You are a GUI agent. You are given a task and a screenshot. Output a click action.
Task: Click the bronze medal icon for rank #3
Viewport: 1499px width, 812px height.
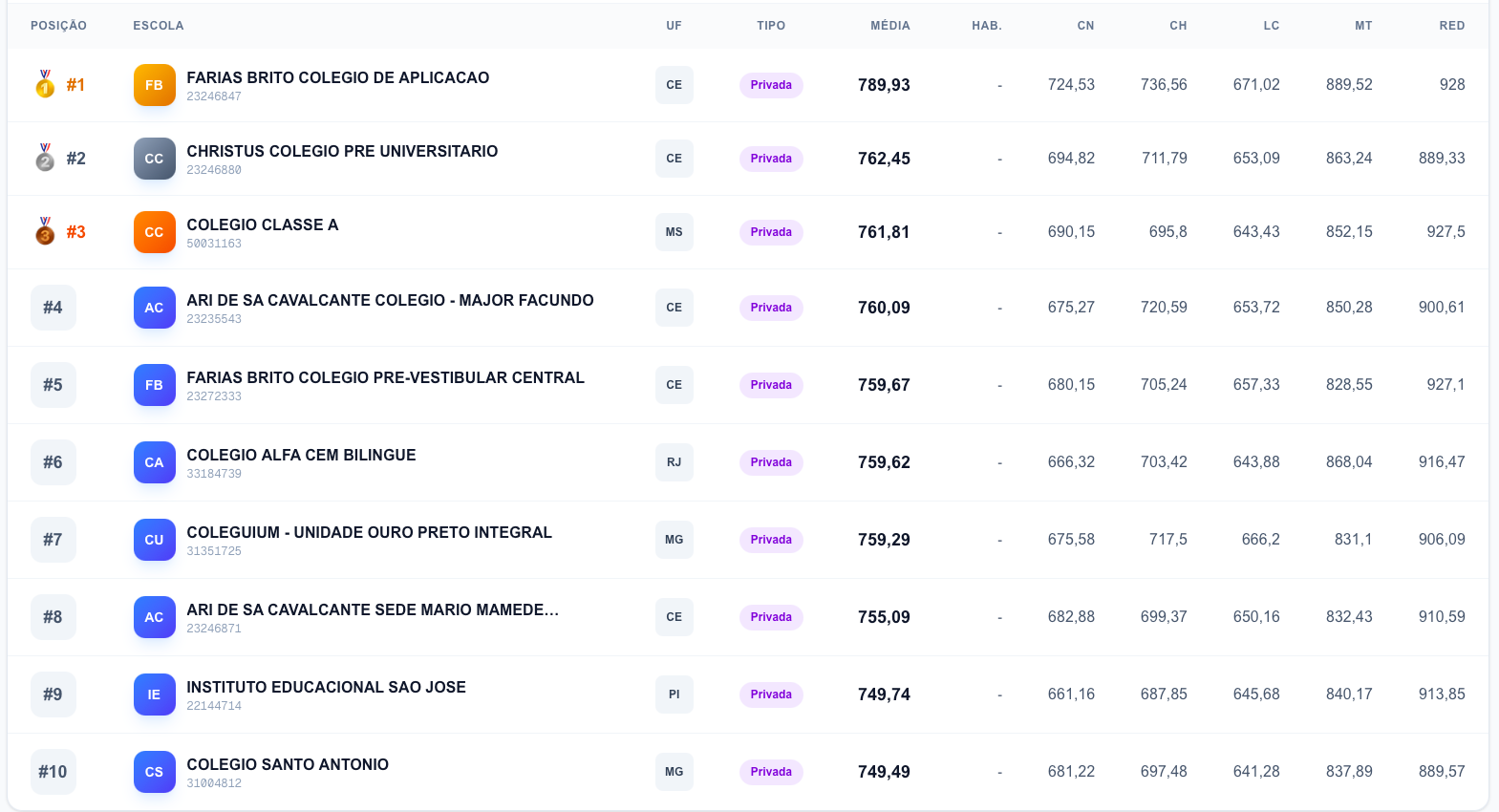pyautogui.click(x=45, y=232)
